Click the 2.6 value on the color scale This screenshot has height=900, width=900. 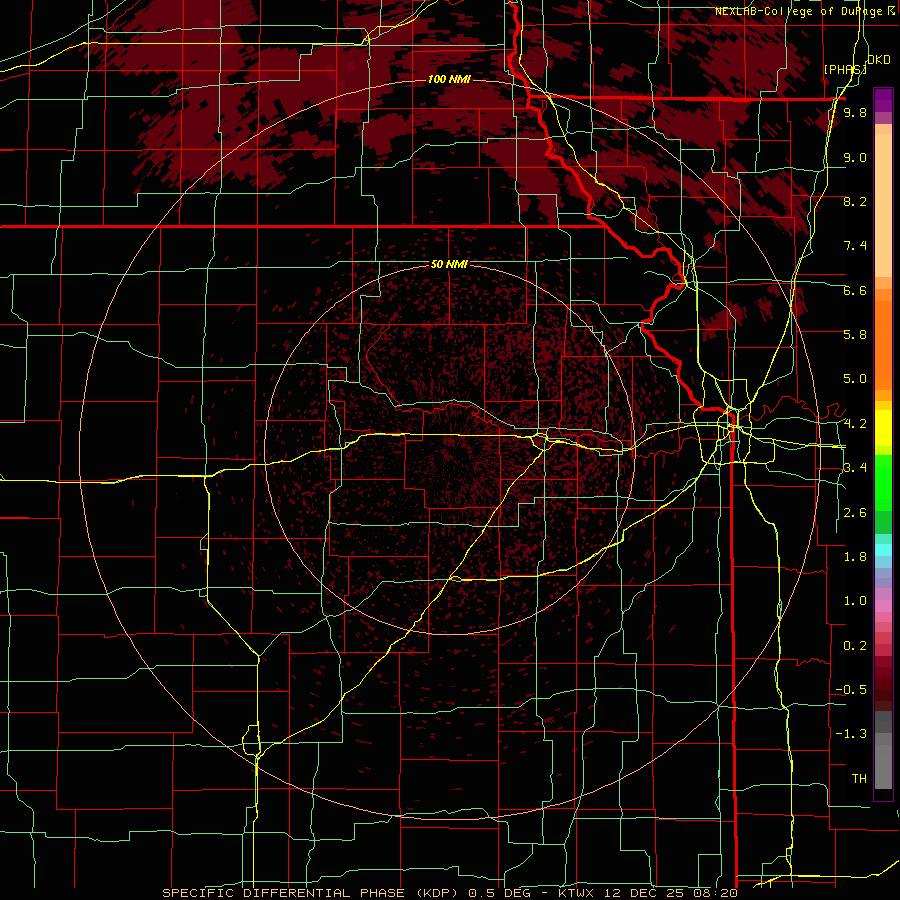click(855, 513)
